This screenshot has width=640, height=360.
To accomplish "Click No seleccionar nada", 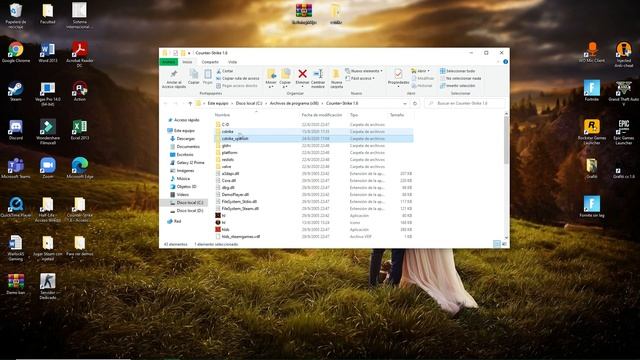I will pyautogui.click(x=460, y=78).
